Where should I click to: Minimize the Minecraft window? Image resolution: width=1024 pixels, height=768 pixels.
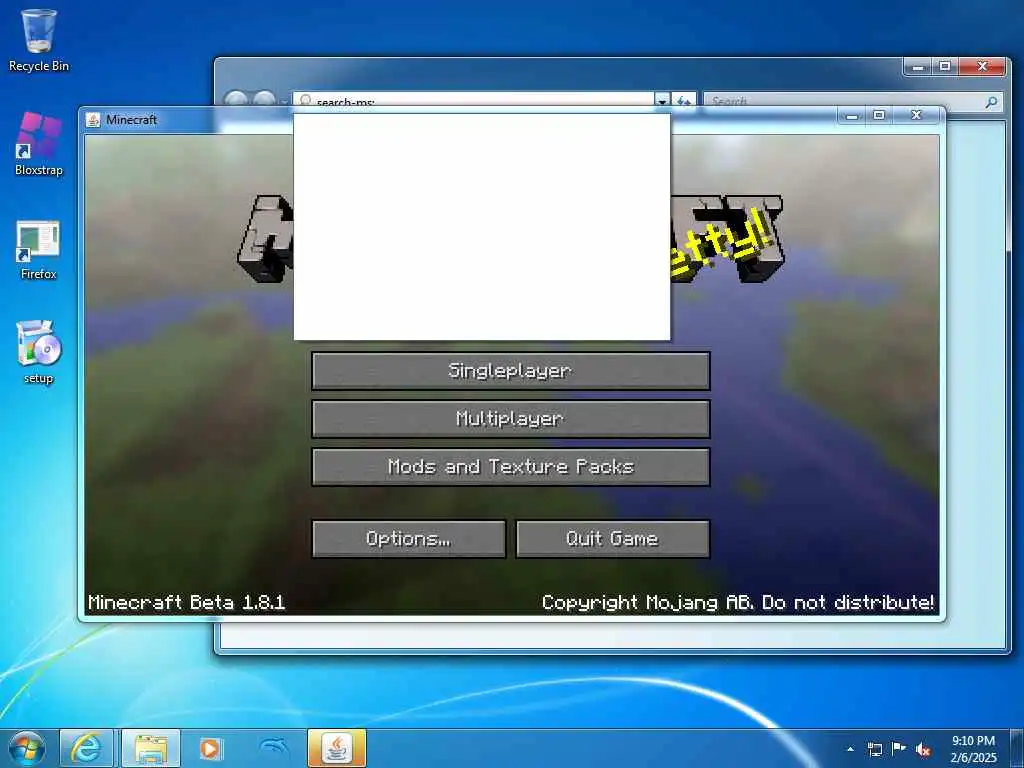click(x=852, y=116)
